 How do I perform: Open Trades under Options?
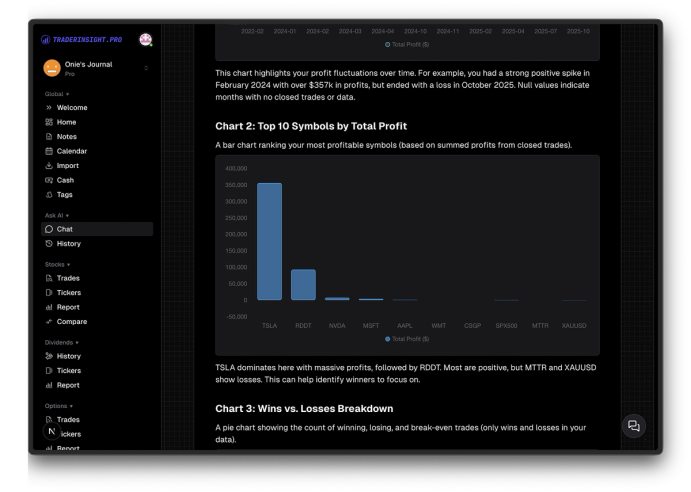click(x=68, y=420)
